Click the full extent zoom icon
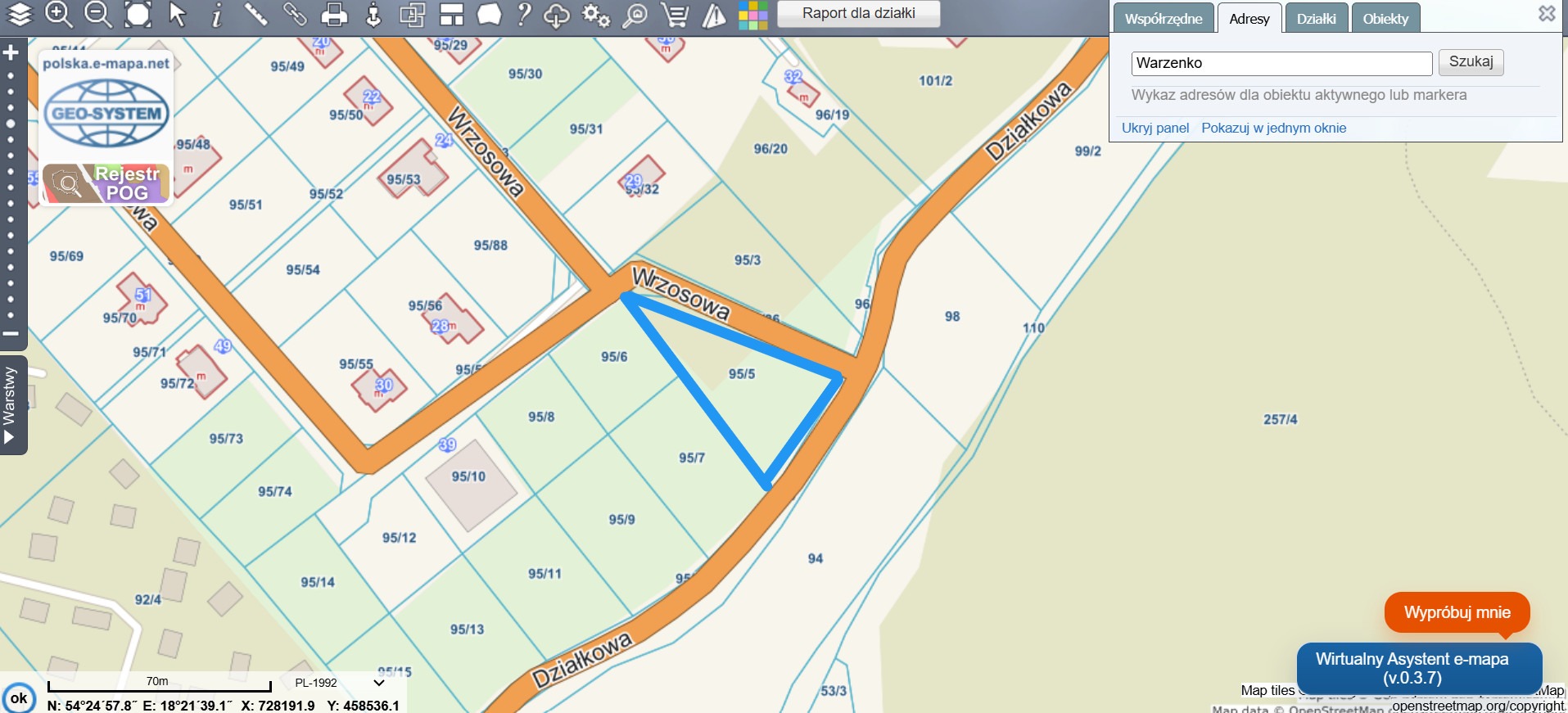 (138, 14)
